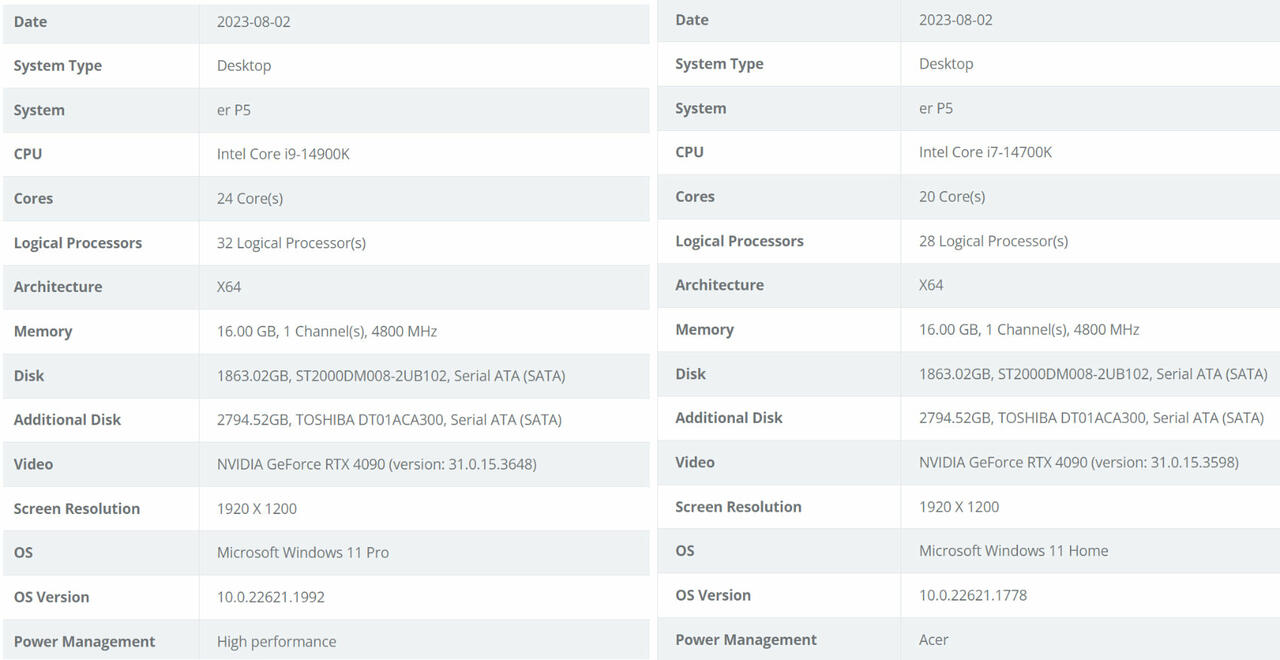Click right table's 1920 X 1200 resolution

point(959,506)
